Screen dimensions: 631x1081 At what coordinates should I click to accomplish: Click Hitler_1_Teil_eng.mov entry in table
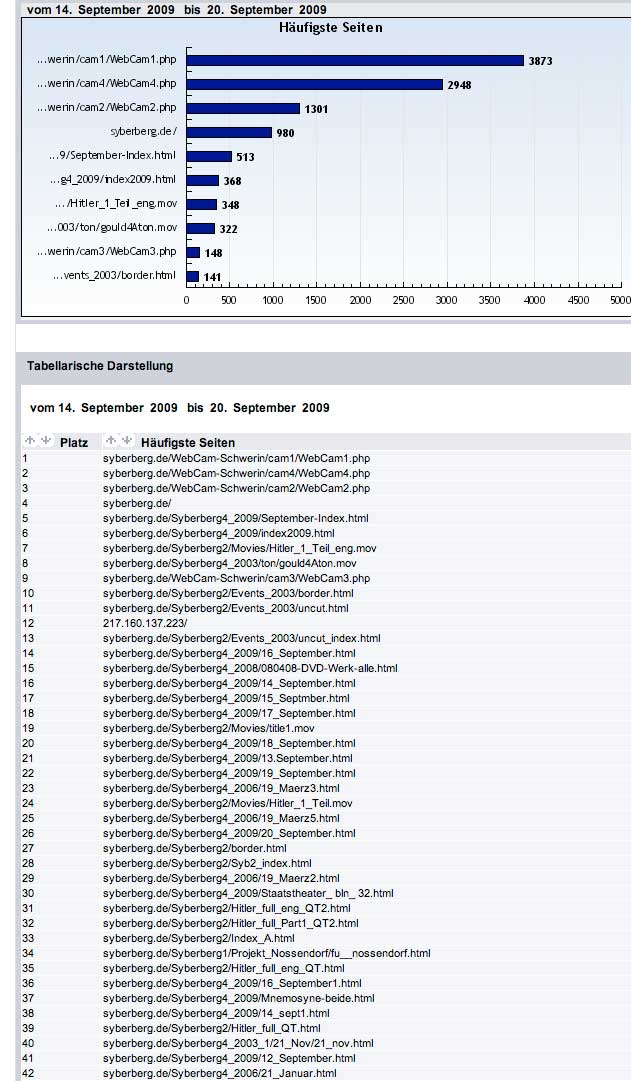pyautogui.click(x=239, y=548)
